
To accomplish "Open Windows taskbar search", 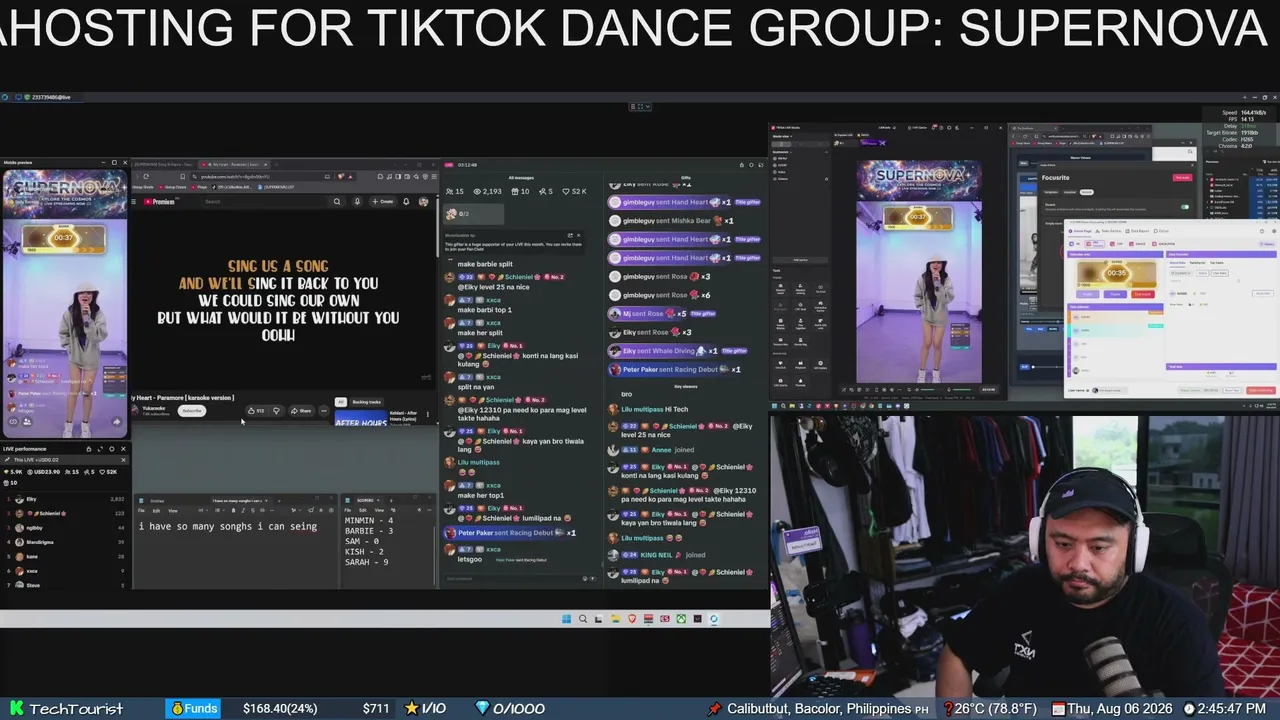I will pos(583,619).
